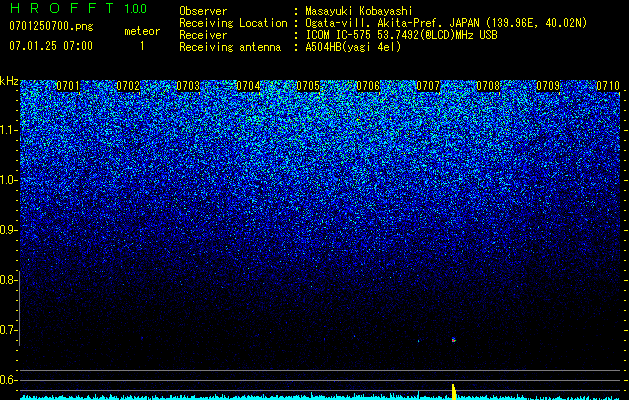Image resolution: width=629 pixels, height=400 pixels.
Task: Click the ICOM IC-575 receiver text
Action: click(401, 35)
